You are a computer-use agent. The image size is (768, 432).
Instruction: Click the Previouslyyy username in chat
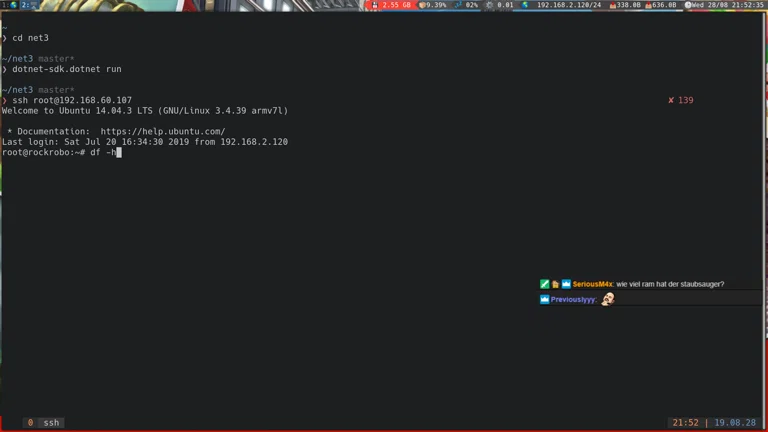coord(573,299)
